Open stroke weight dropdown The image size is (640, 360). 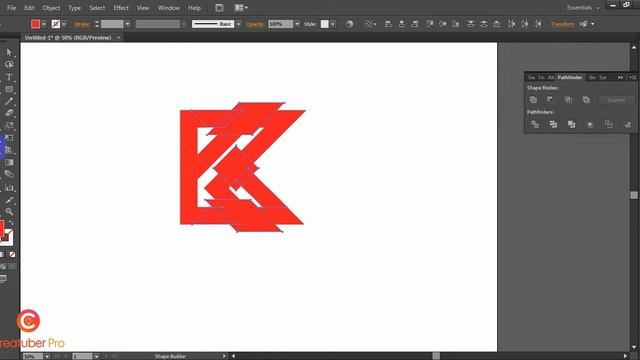click(x=128, y=24)
